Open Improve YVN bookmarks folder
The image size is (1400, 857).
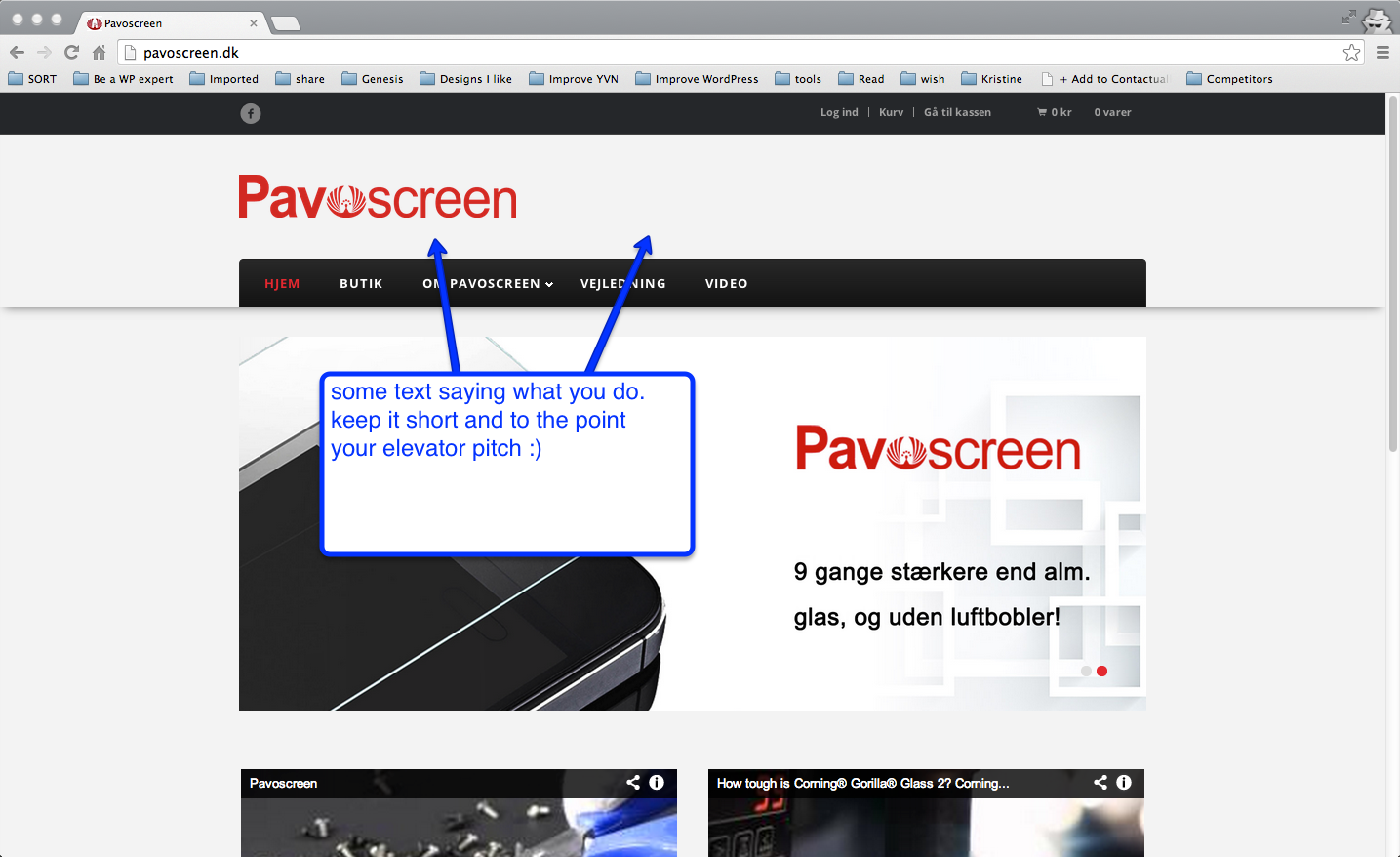coord(573,79)
